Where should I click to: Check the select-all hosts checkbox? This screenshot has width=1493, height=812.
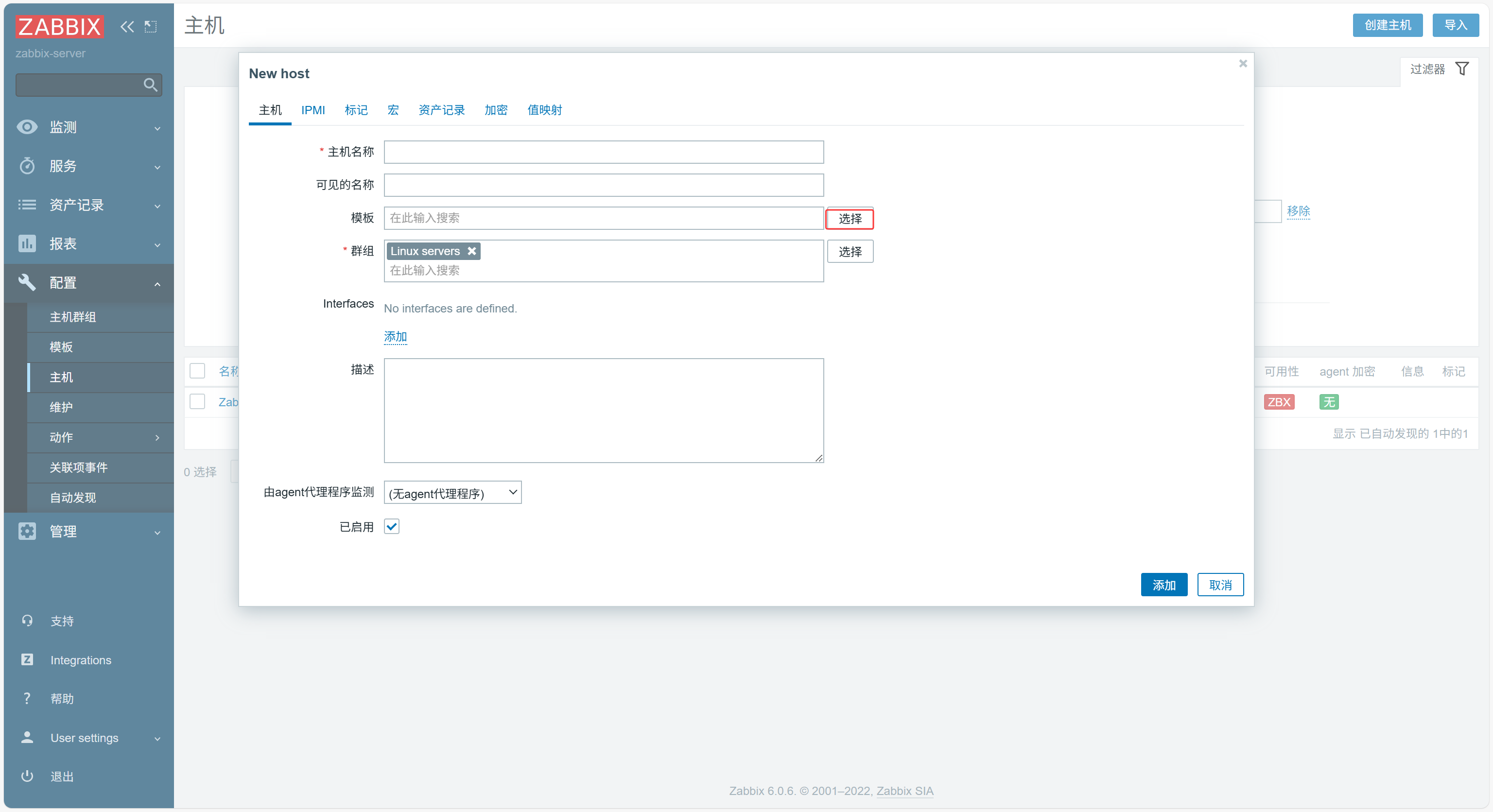197,371
